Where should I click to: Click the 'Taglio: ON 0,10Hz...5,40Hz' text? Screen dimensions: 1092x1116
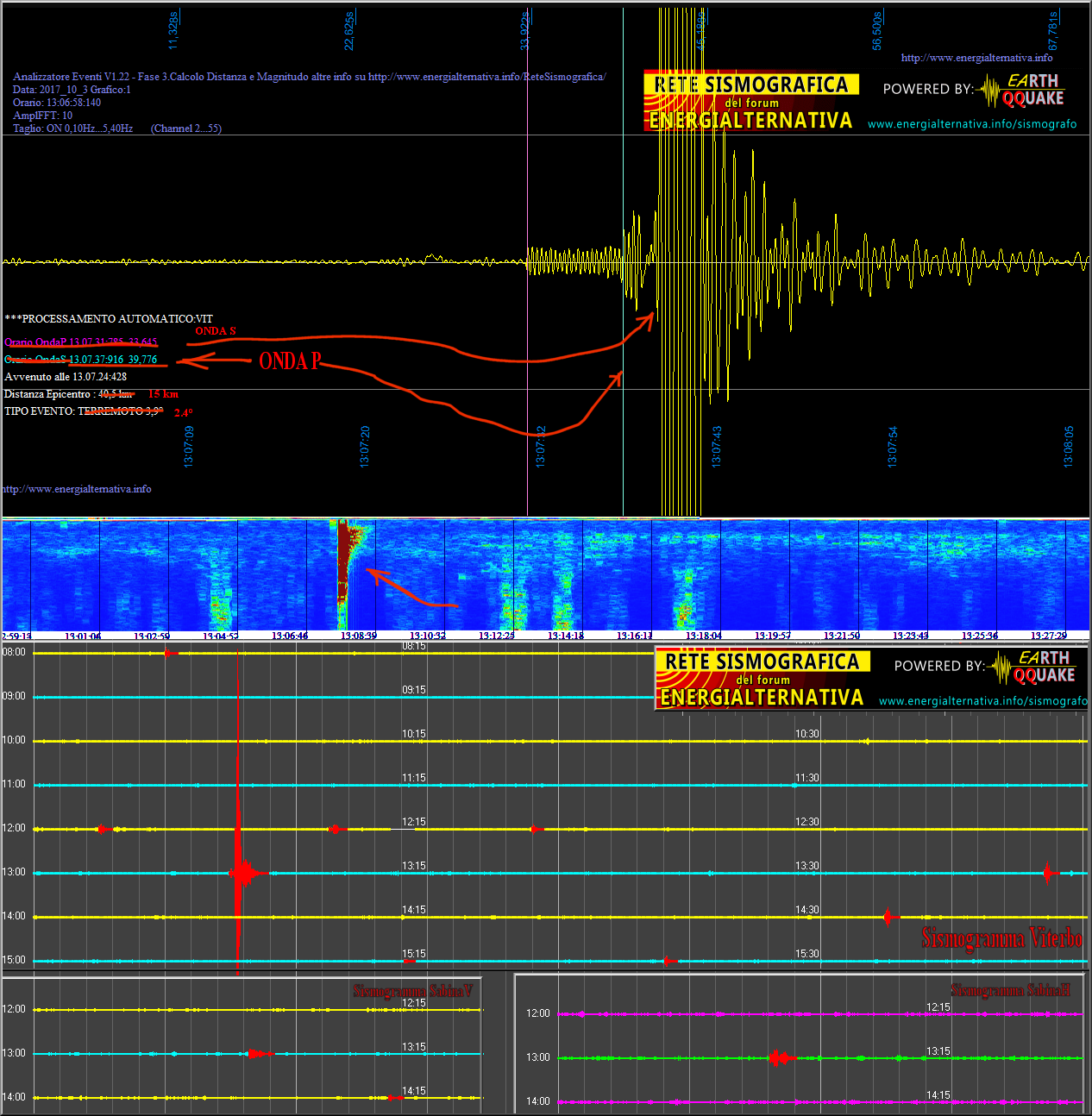[72, 129]
